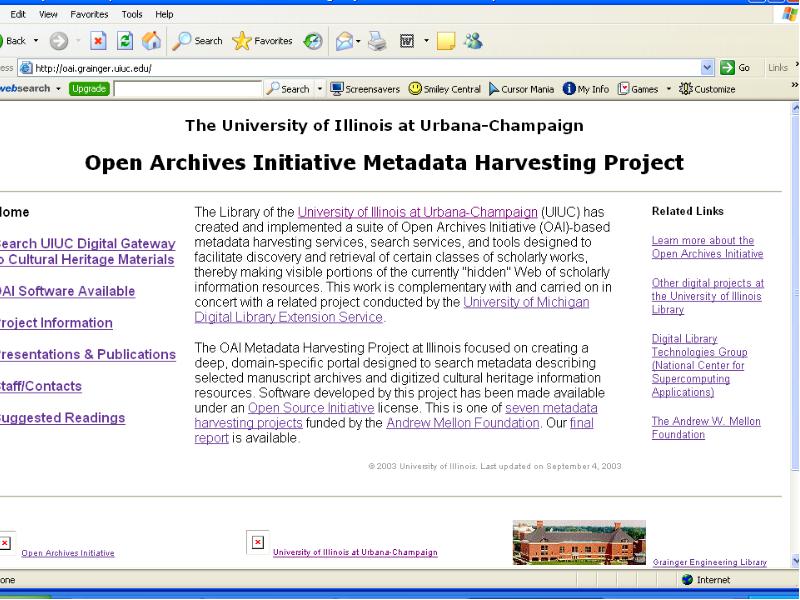Image resolution: width=800 pixels, height=600 pixels.
Task: Open the websearch logo dropdown arrow
Action: click(x=58, y=89)
